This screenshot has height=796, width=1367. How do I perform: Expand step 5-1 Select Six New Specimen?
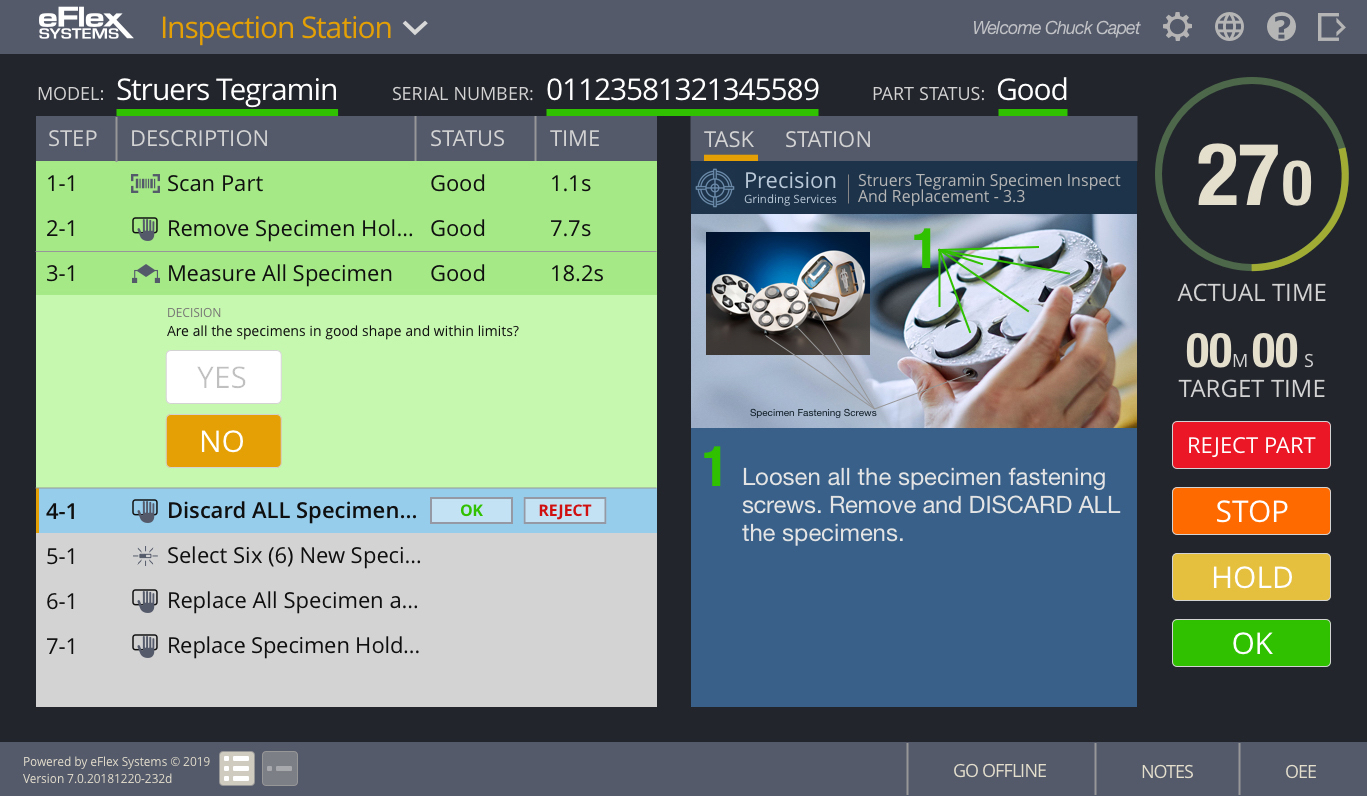(x=294, y=556)
